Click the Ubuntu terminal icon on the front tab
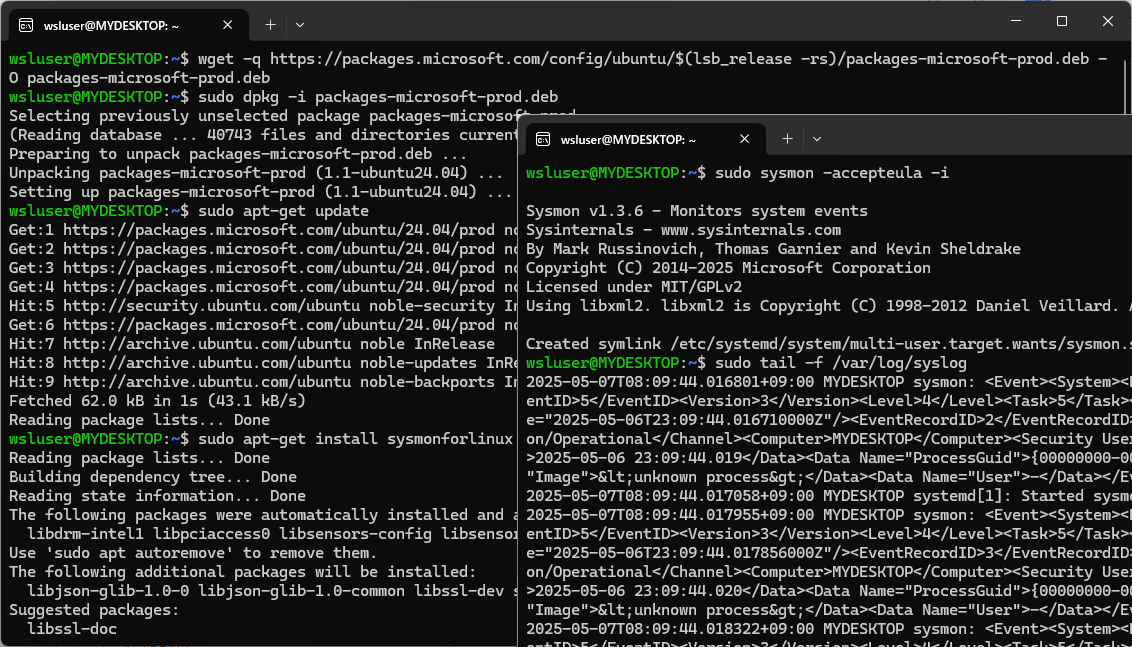Viewport: 1132px width, 647px height. tap(543, 140)
